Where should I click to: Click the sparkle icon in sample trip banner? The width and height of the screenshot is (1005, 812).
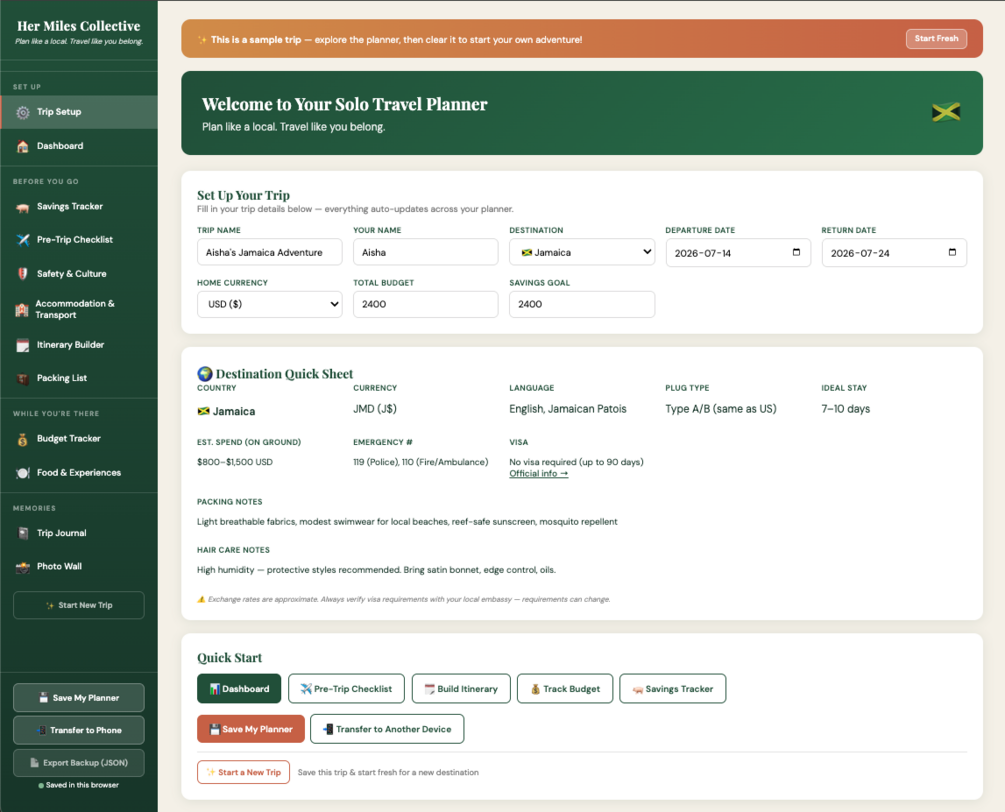[x=203, y=40]
